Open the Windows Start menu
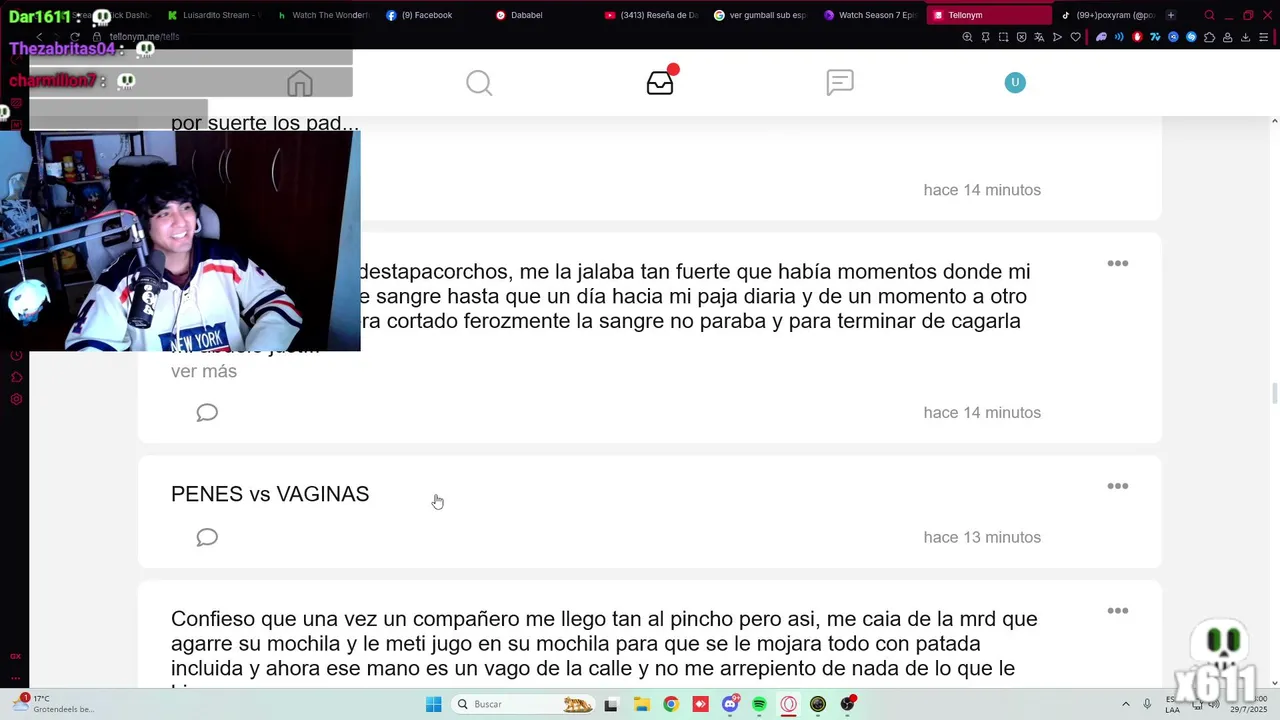1280x720 pixels. click(433, 704)
